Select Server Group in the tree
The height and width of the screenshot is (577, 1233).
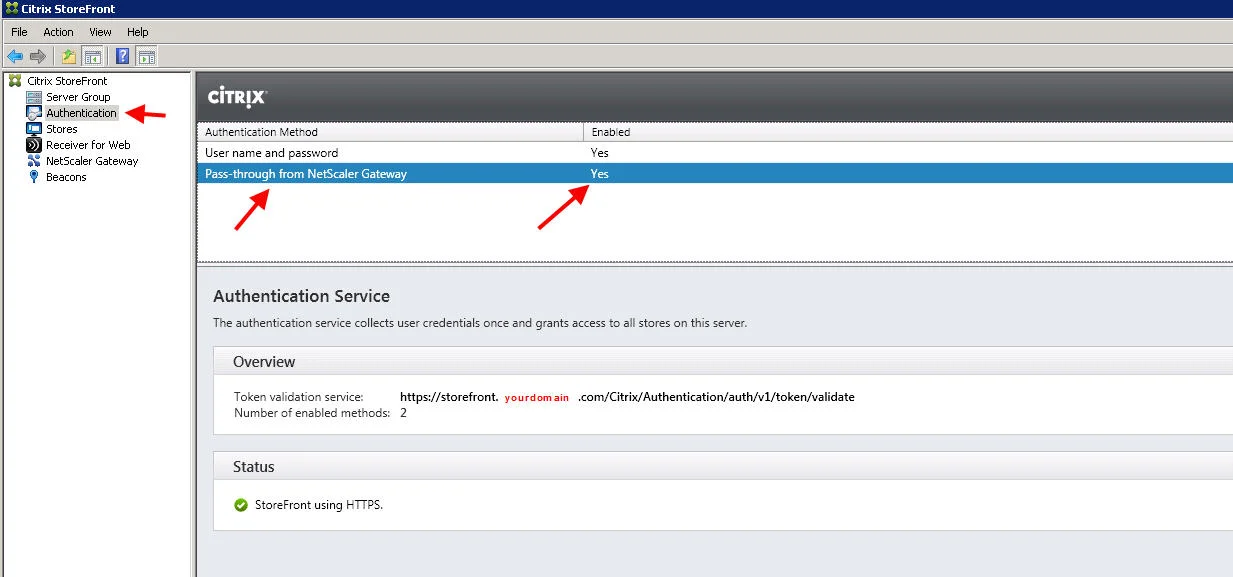click(x=78, y=97)
